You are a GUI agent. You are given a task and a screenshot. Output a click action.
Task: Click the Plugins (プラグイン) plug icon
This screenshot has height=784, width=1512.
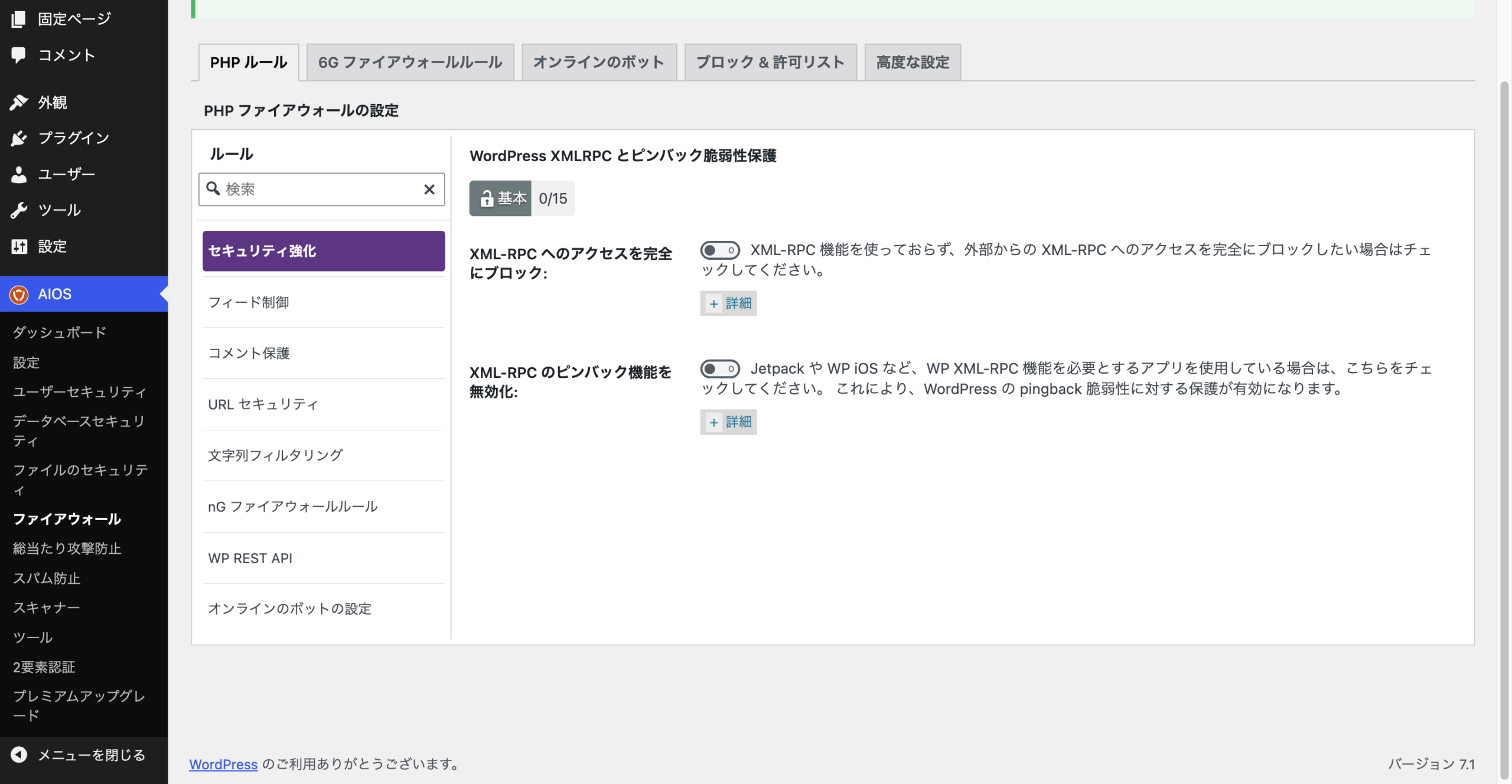(18, 138)
